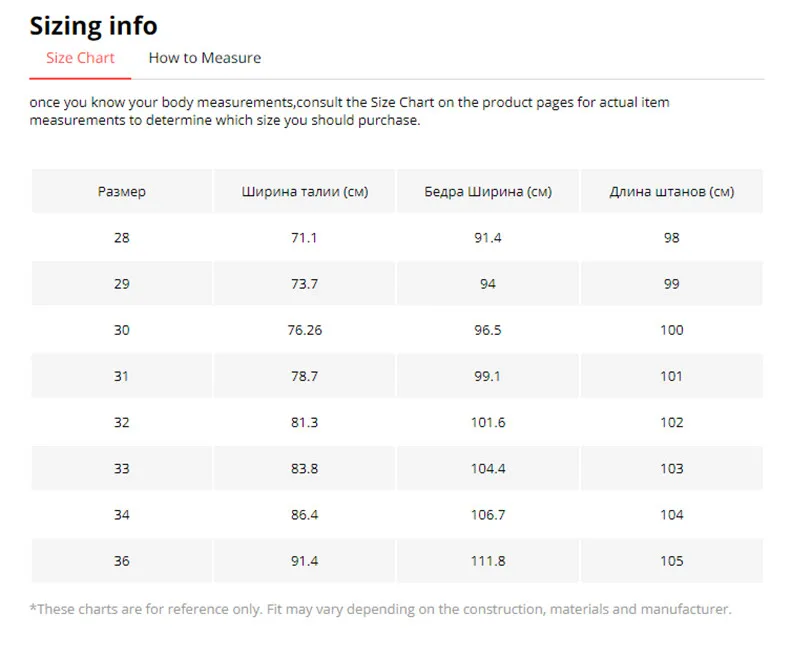Viewport: 790px width, 657px height.
Task: Click the reference-only disclaimer note
Action: [x=380, y=608]
